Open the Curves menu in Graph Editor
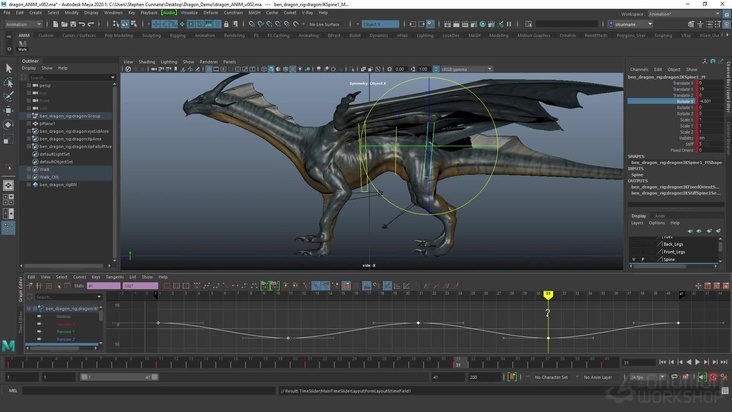 tap(79, 277)
